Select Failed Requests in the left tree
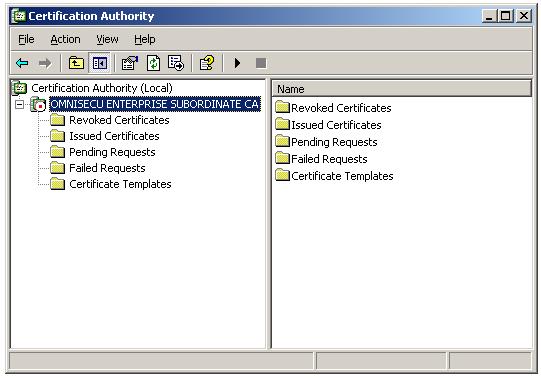The image size is (541, 378). pos(107,168)
